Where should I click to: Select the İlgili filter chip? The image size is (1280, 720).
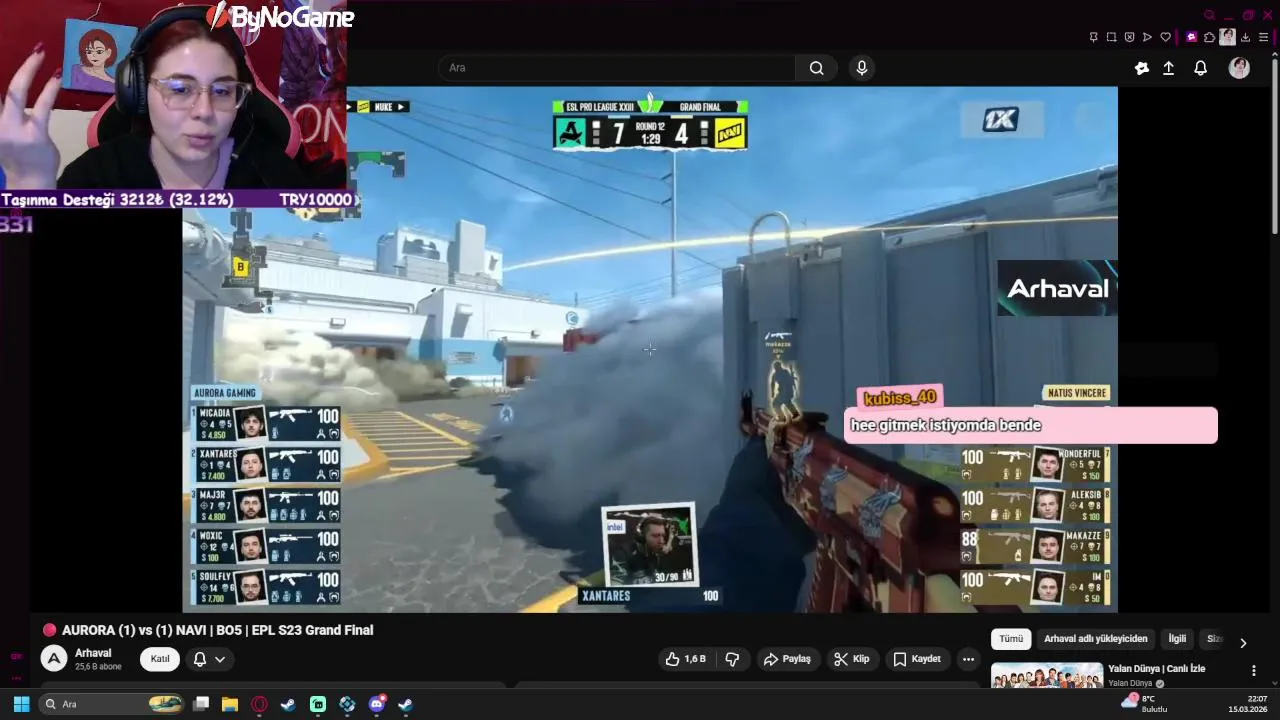(1177, 639)
